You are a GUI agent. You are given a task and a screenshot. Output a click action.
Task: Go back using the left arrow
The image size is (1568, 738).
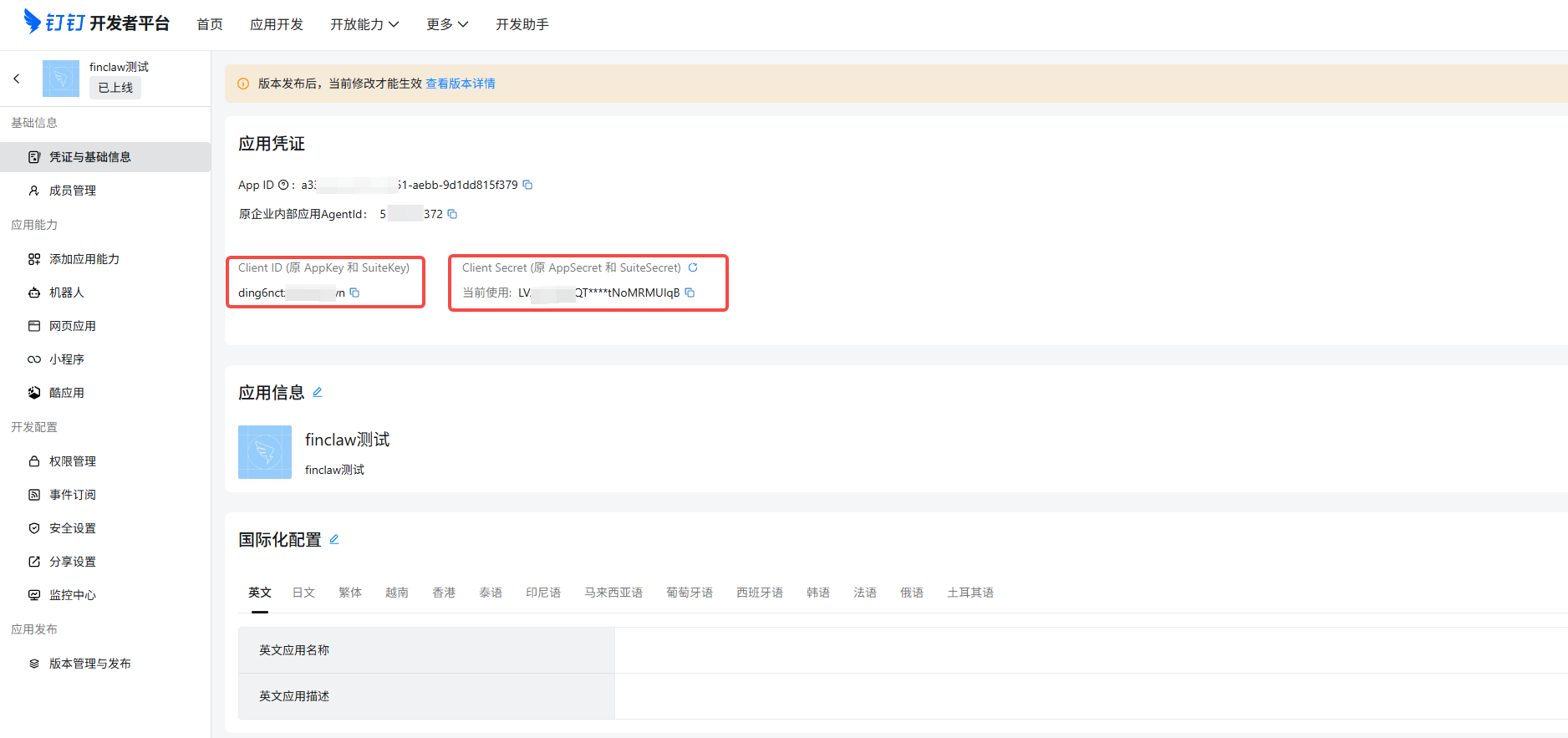[17, 79]
